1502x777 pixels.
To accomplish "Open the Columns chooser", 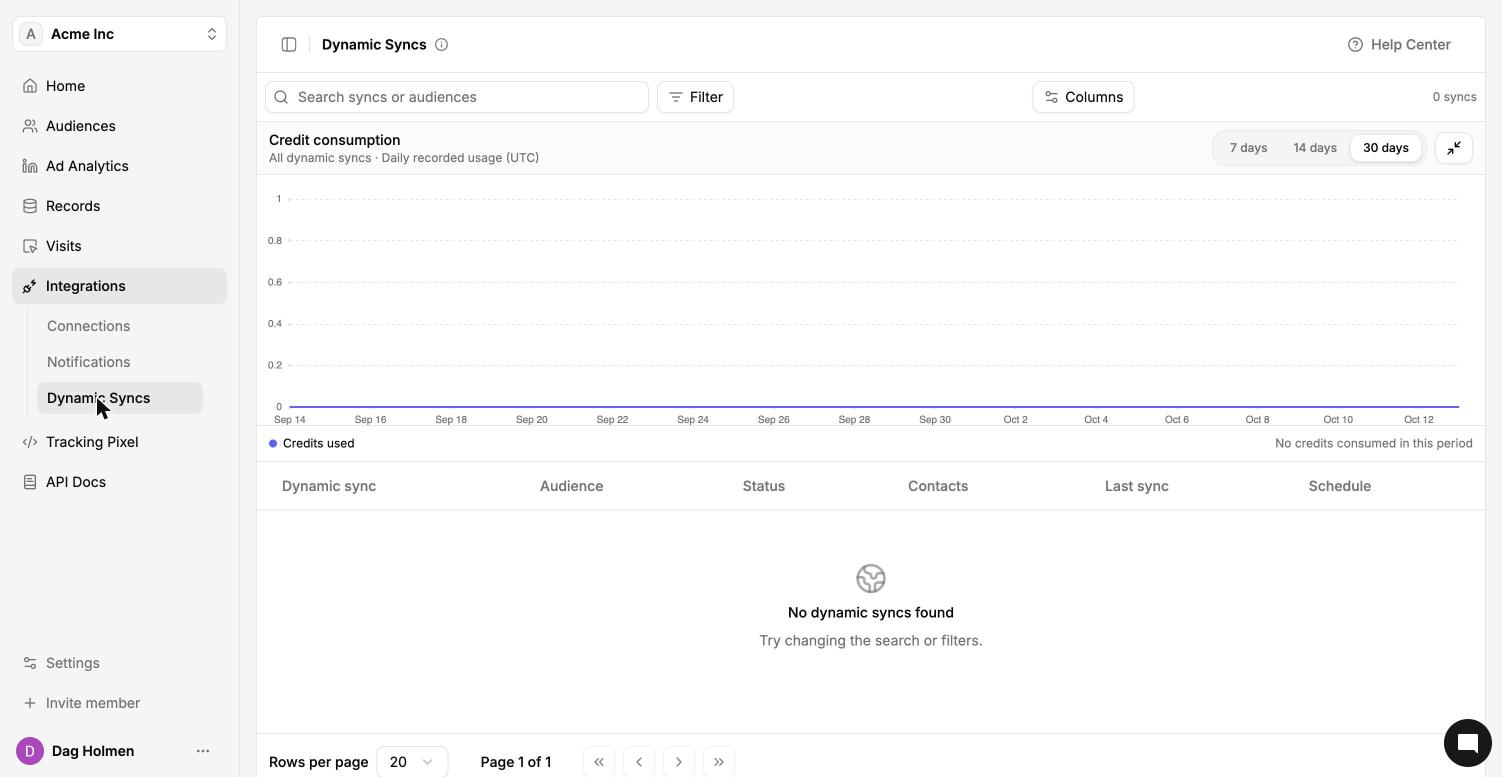I will coord(1083,97).
